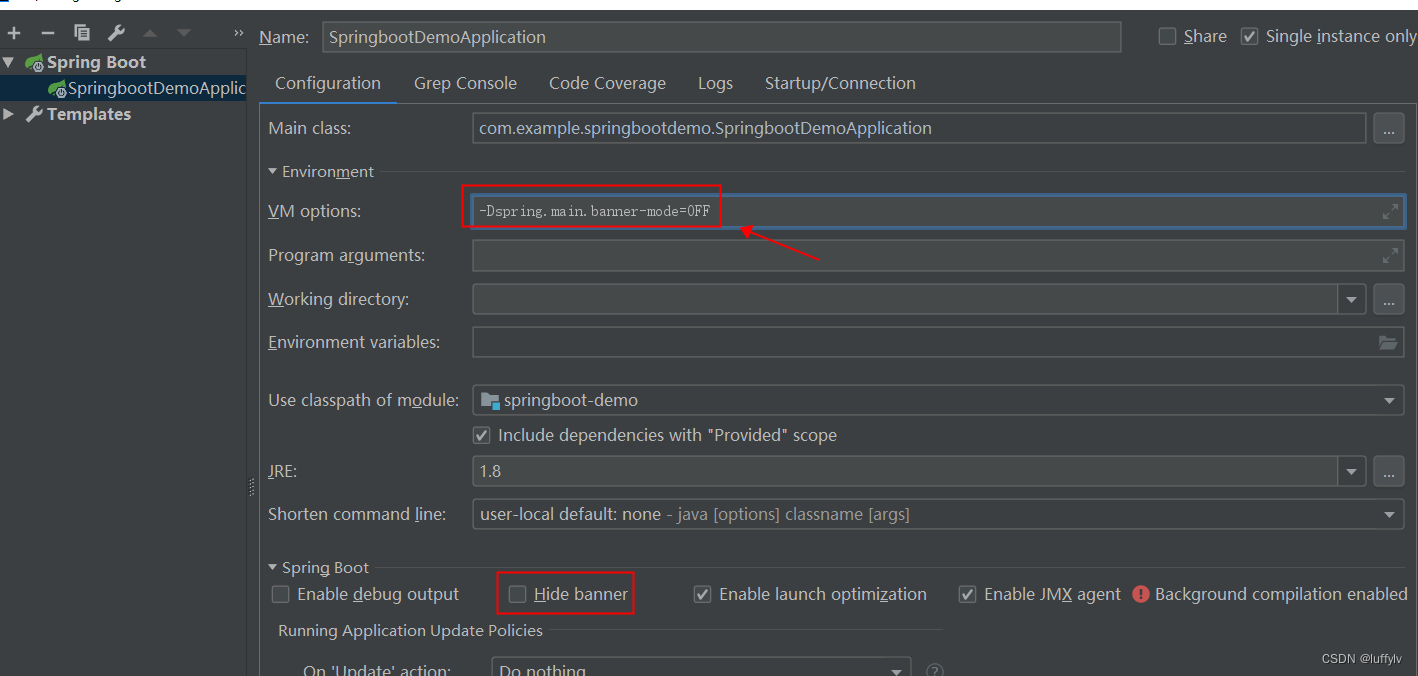Expand the Program arguments field

(x=1390, y=256)
